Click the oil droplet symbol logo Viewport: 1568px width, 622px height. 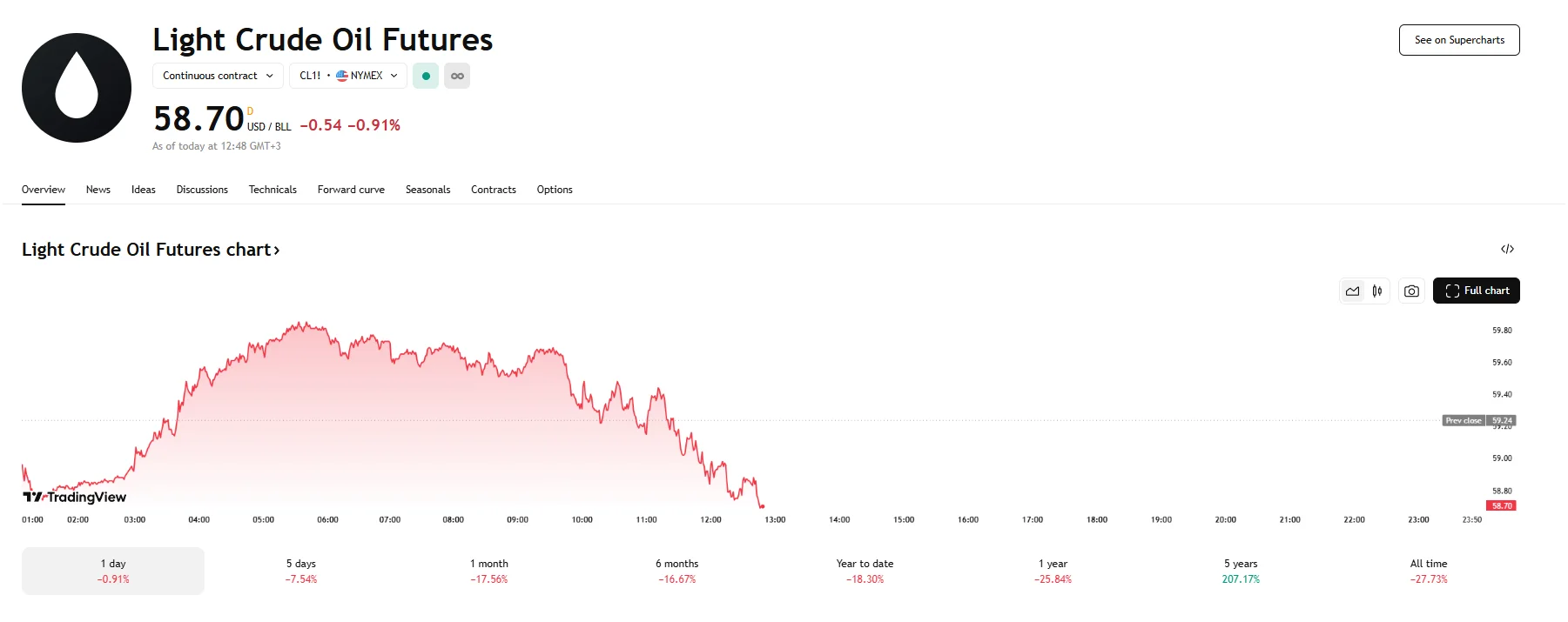(x=76, y=87)
